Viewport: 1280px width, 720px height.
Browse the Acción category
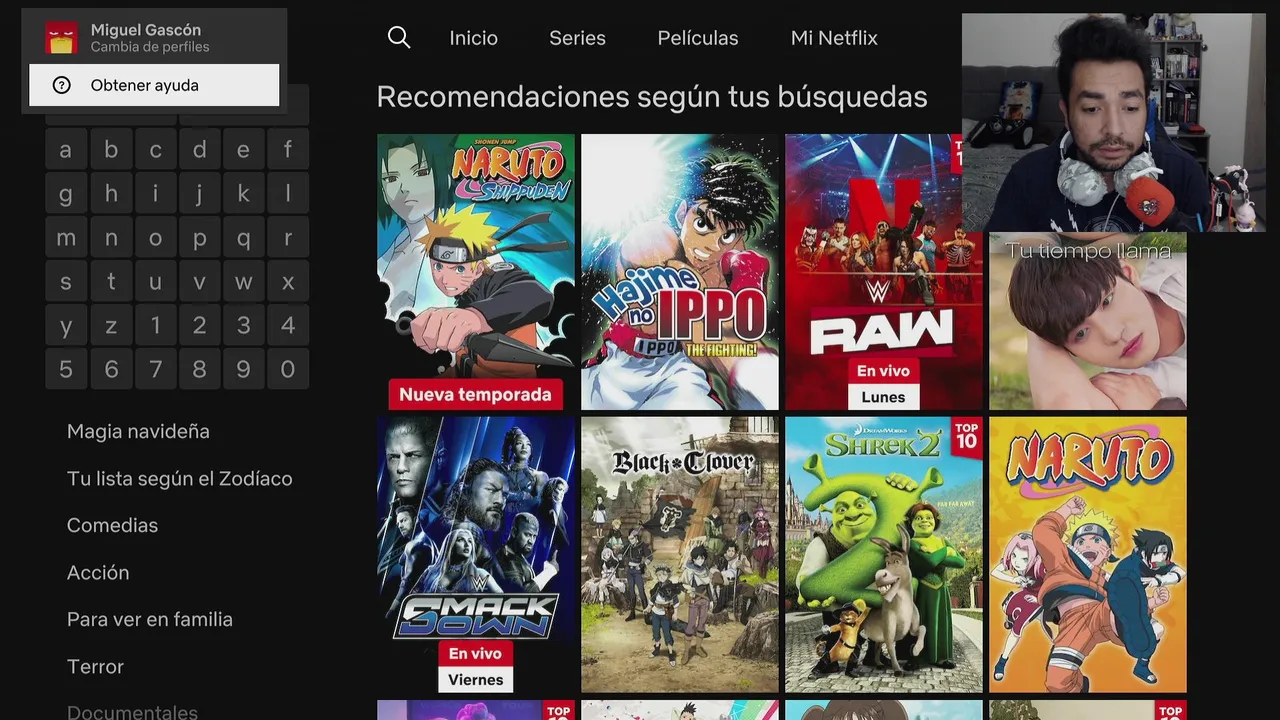click(x=98, y=572)
